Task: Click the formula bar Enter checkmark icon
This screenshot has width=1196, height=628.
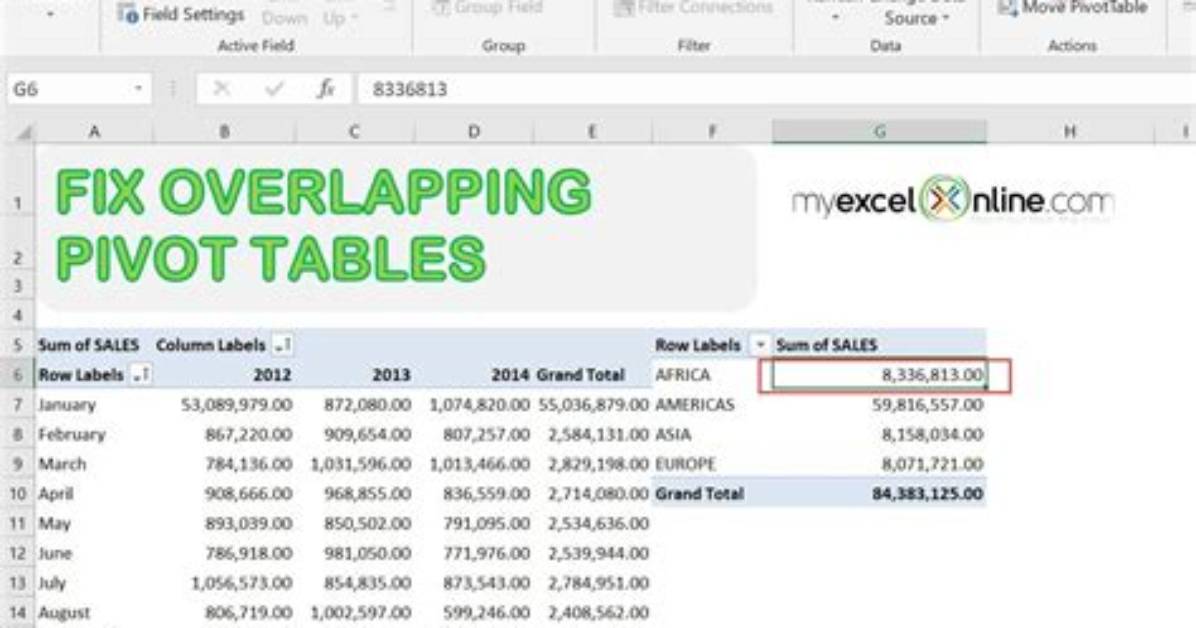Action: click(274, 89)
